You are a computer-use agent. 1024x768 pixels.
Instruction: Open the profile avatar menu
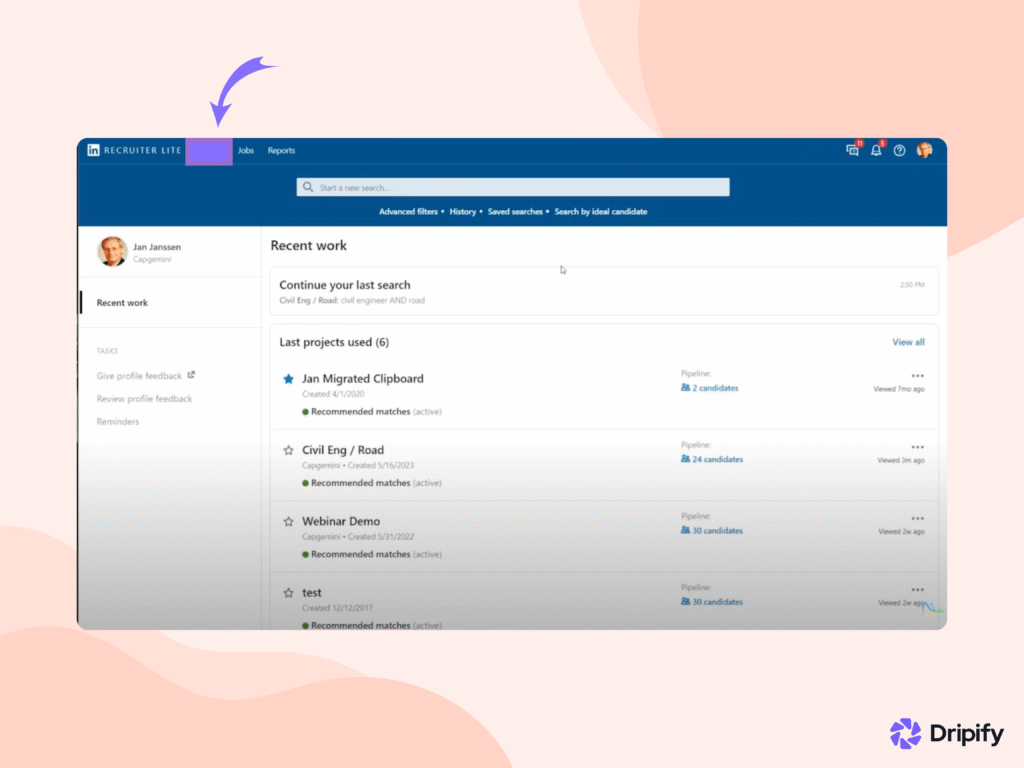click(923, 150)
